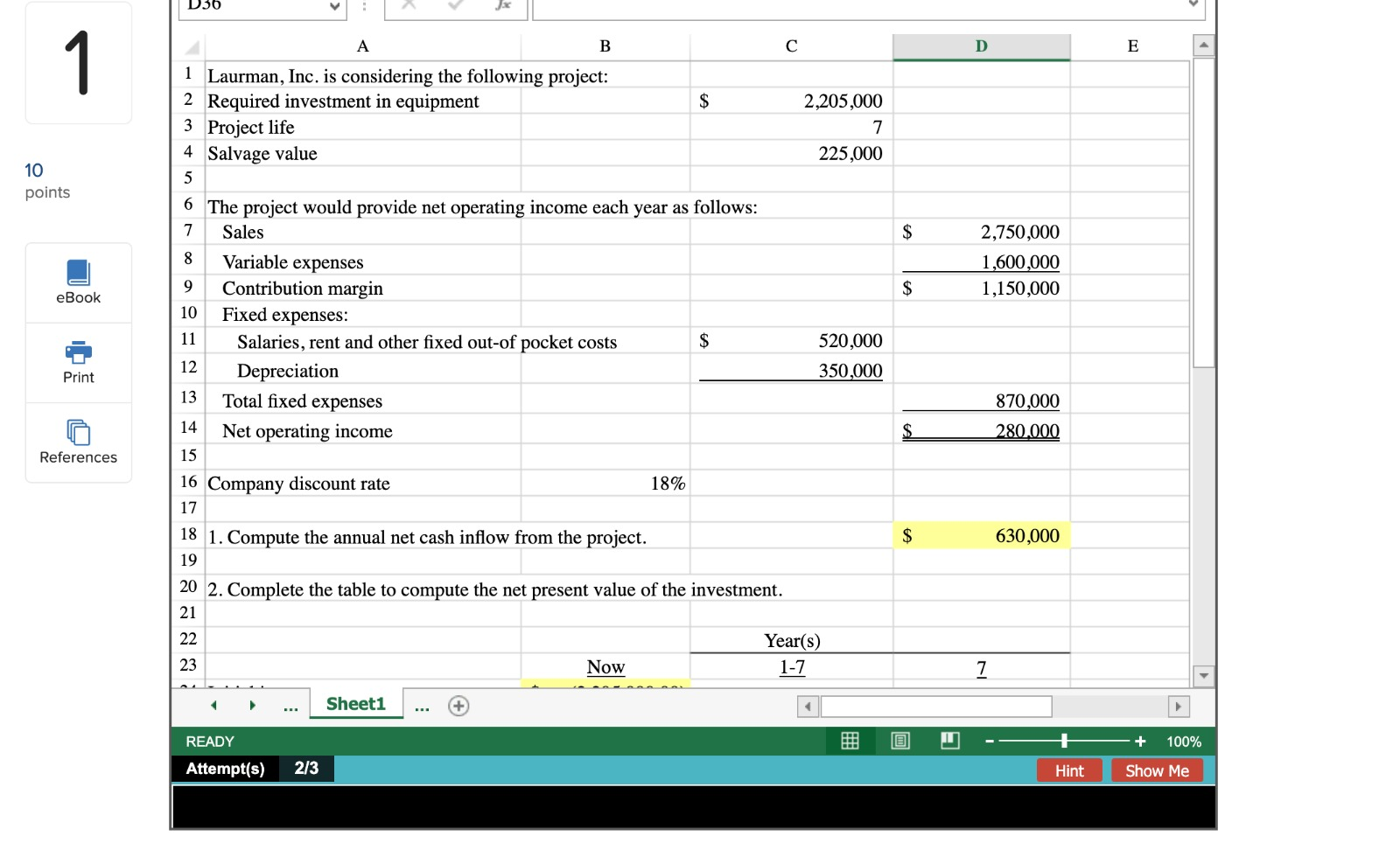
Task: Select the 225,000 salvage value cell
Action: [792, 154]
